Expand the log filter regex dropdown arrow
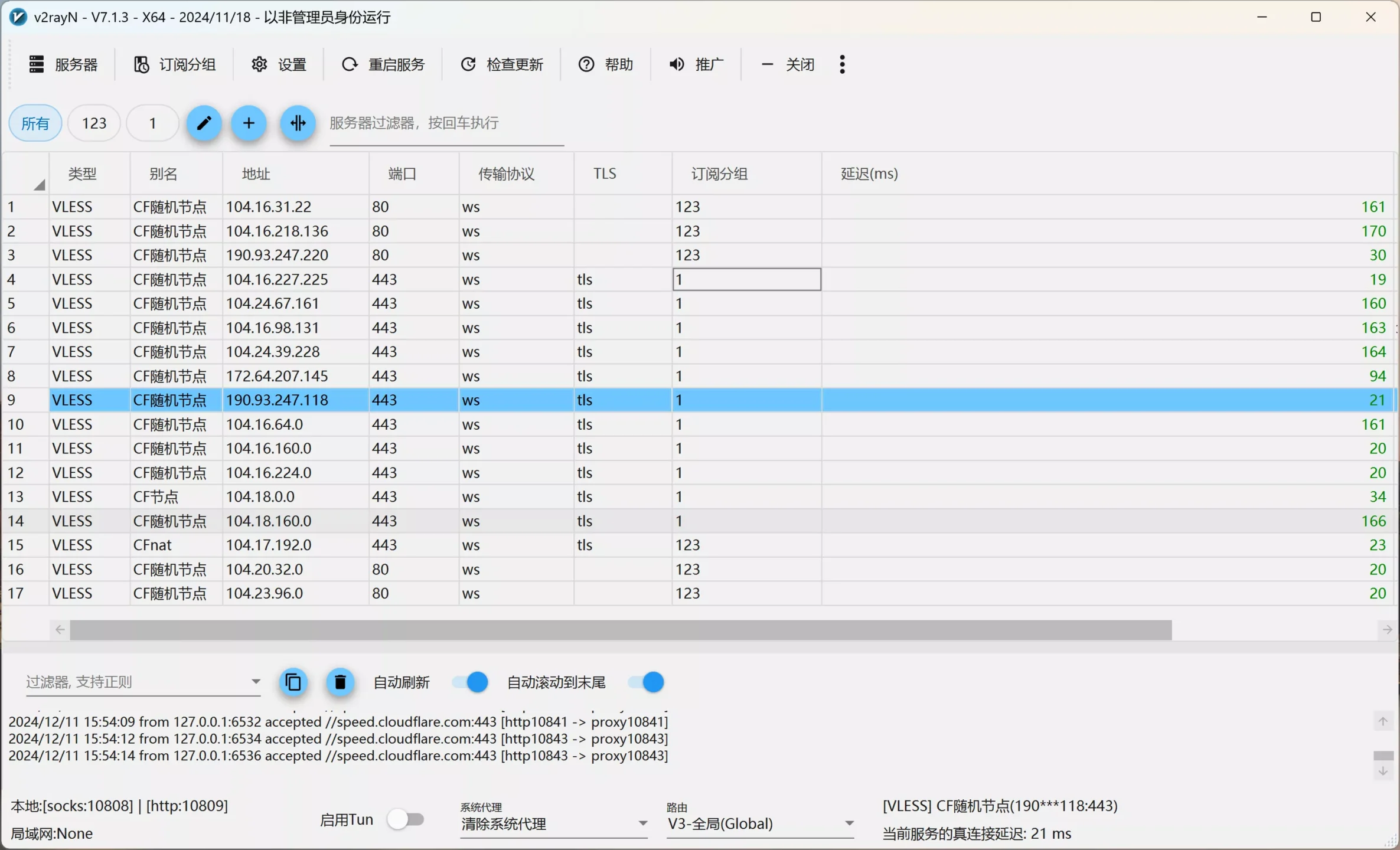 [256, 682]
